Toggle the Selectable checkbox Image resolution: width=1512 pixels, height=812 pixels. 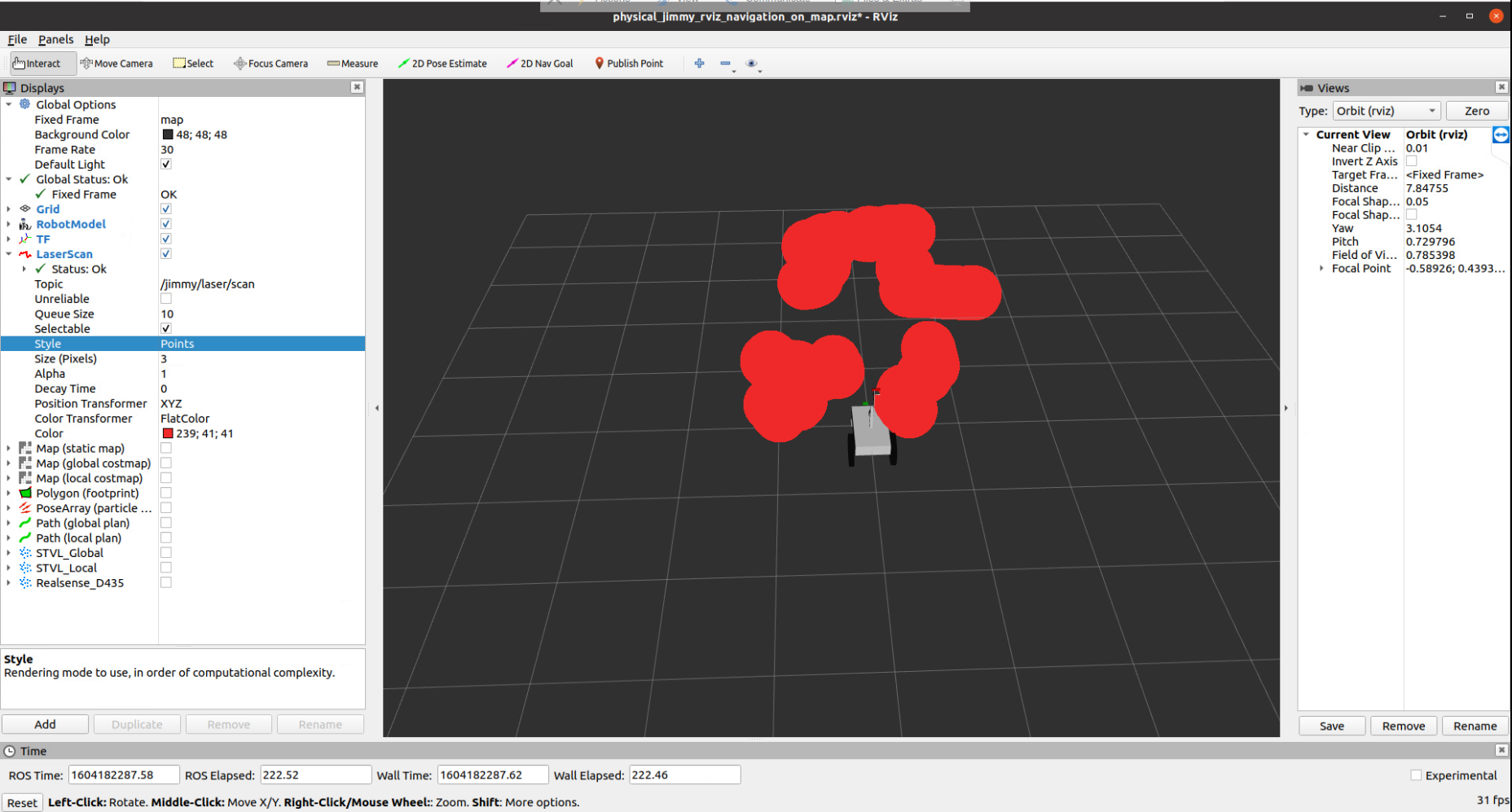click(166, 329)
